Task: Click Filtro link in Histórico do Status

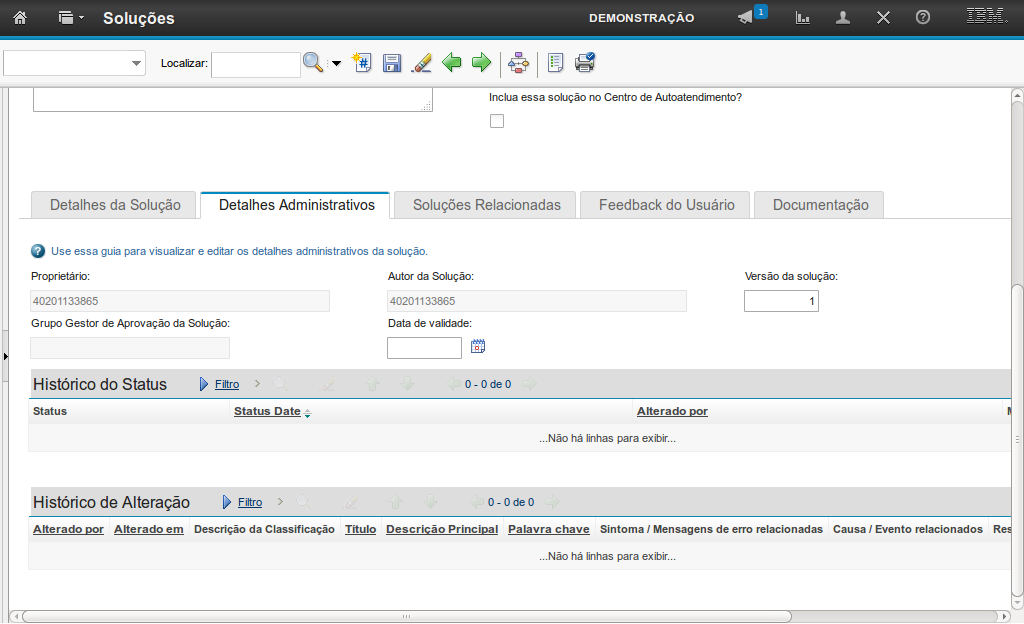Action: pyautogui.click(x=227, y=384)
